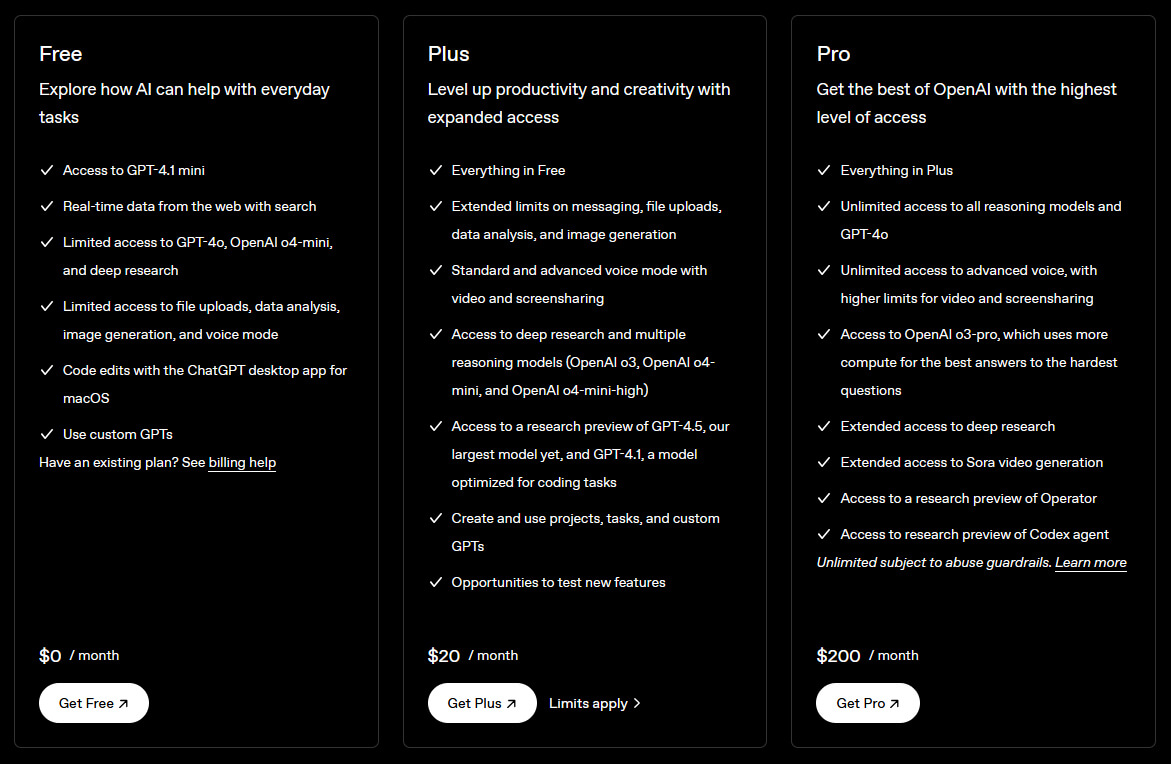
Task: Open the Learn more guardrails link
Action: pos(1090,563)
